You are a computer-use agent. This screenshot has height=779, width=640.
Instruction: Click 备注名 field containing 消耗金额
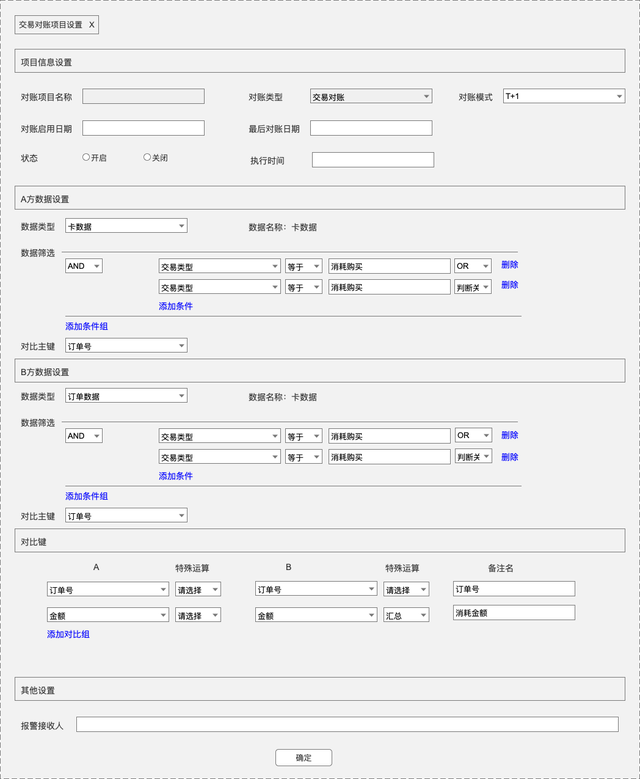tap(514, 613)
